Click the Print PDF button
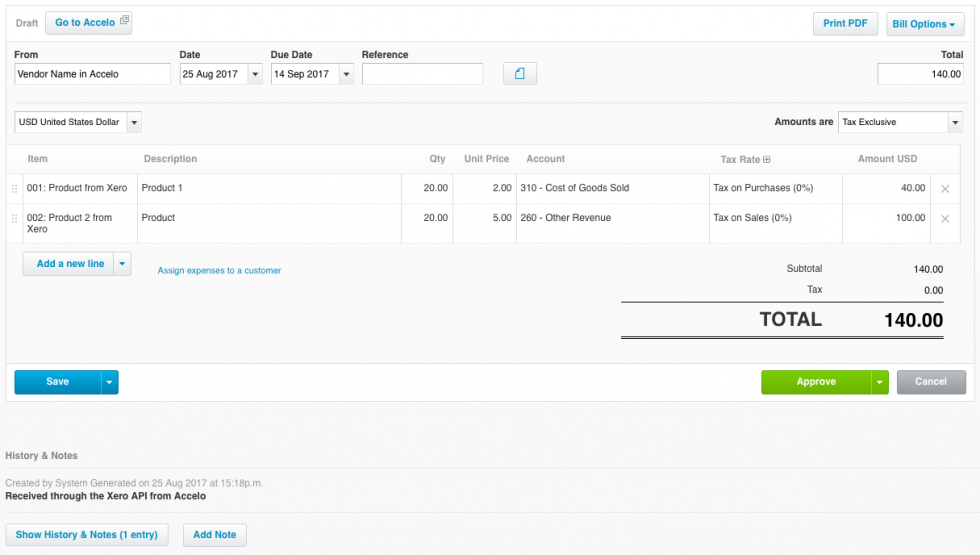The width and height of the screenshot is (980, 555). [x=845, y=23]
